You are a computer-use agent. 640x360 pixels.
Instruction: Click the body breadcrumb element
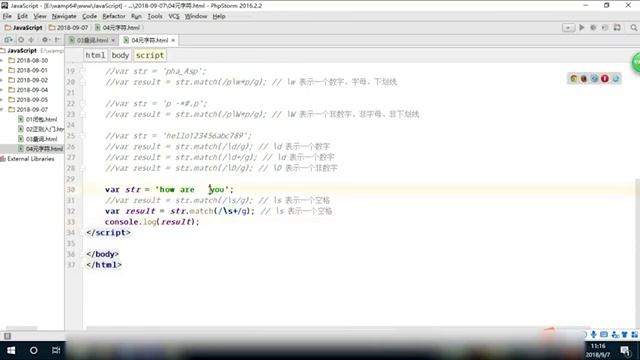tap(120, 55)
